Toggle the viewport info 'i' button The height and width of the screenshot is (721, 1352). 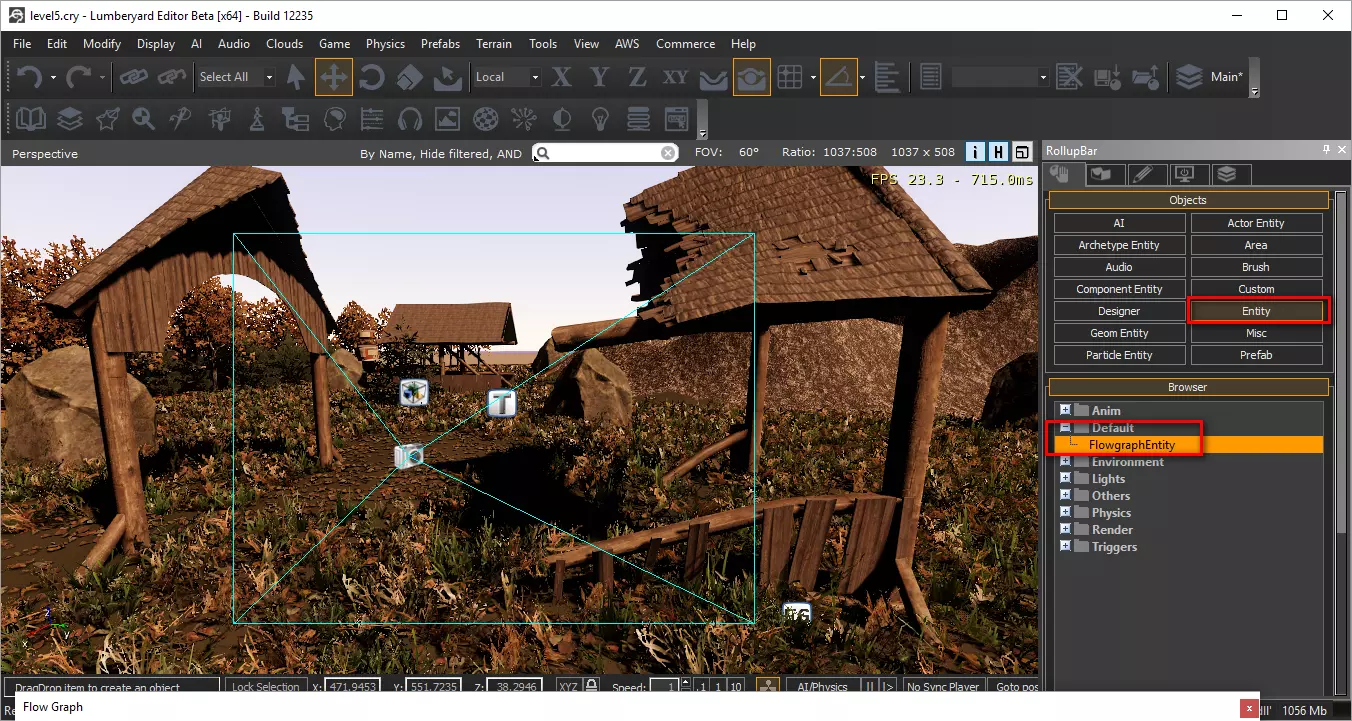point(975,152)
